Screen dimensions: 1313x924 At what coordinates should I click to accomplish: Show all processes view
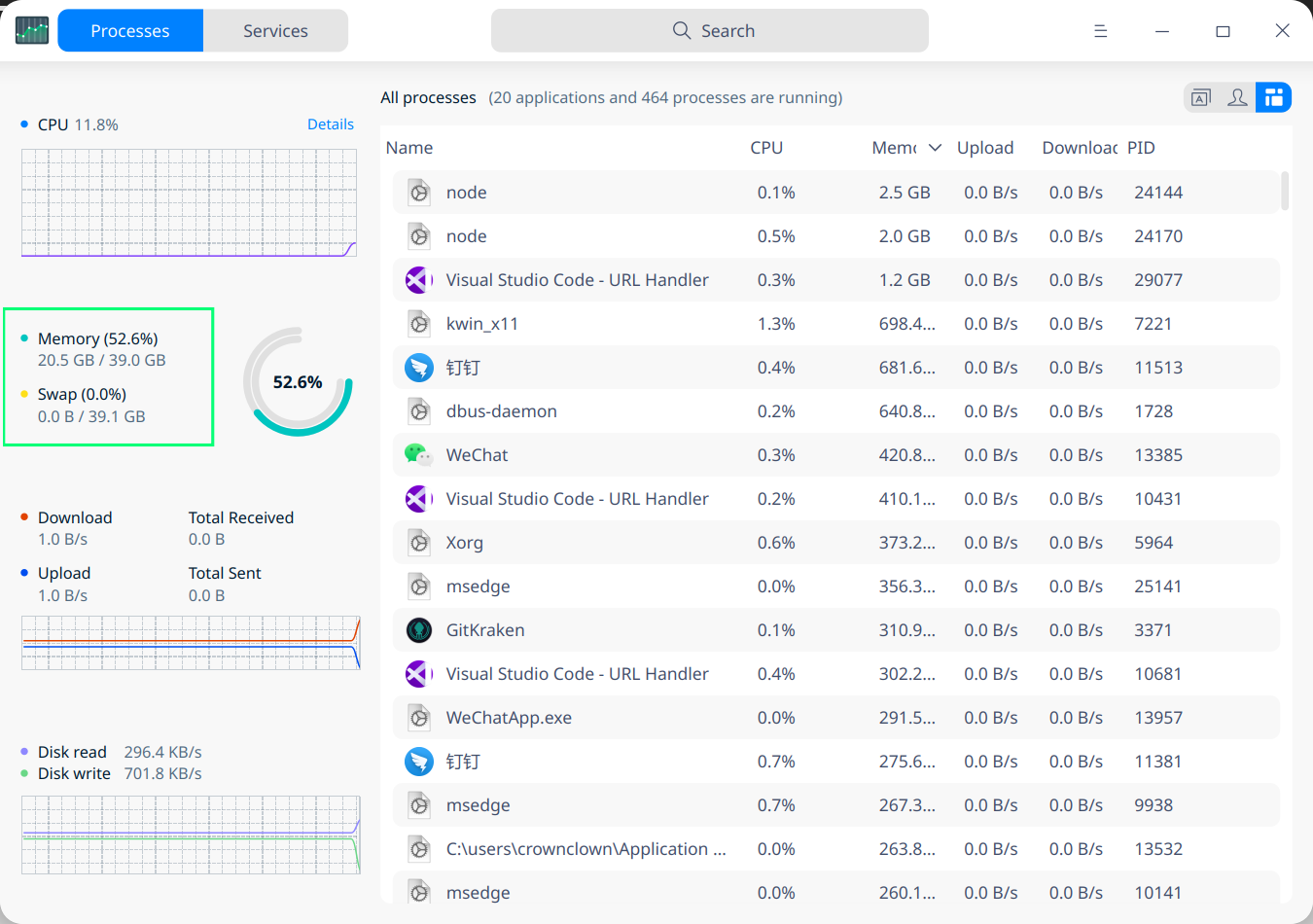[1273, 97]
